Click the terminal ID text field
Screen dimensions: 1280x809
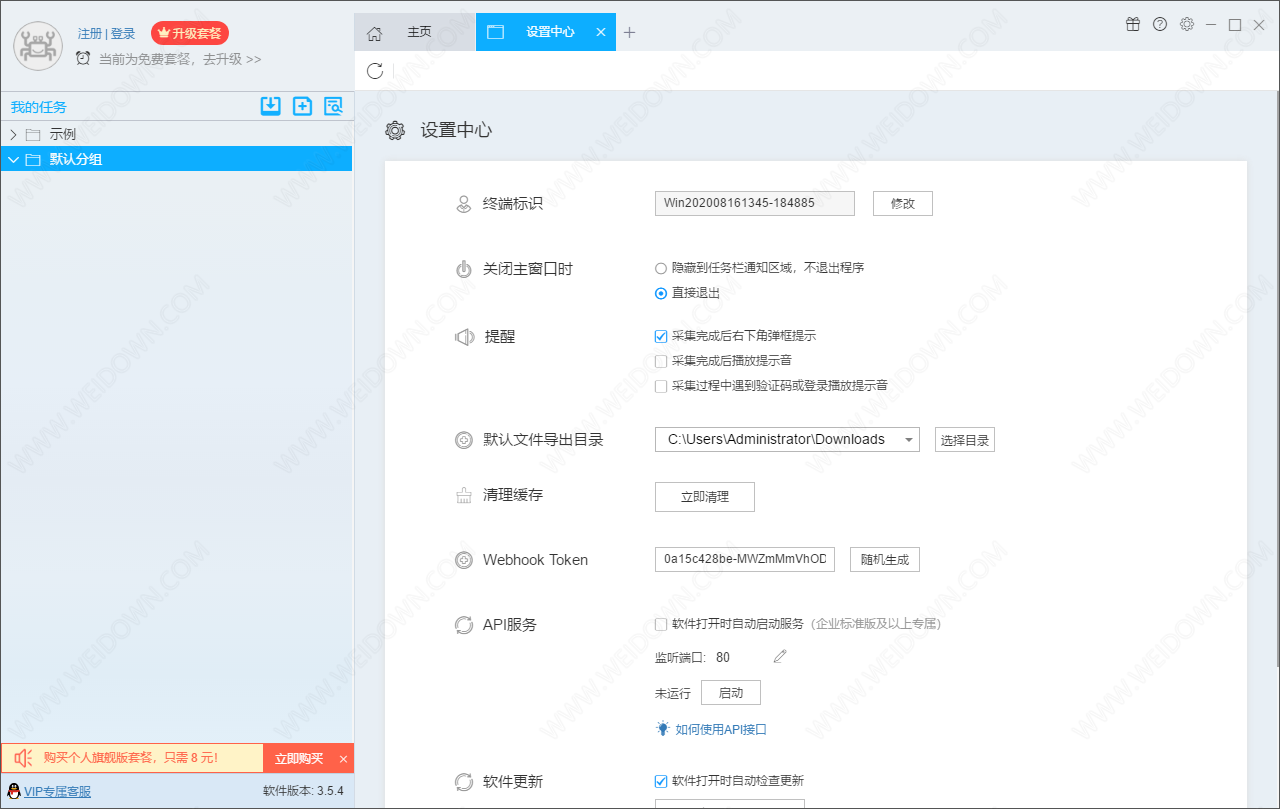coord(755,203)
